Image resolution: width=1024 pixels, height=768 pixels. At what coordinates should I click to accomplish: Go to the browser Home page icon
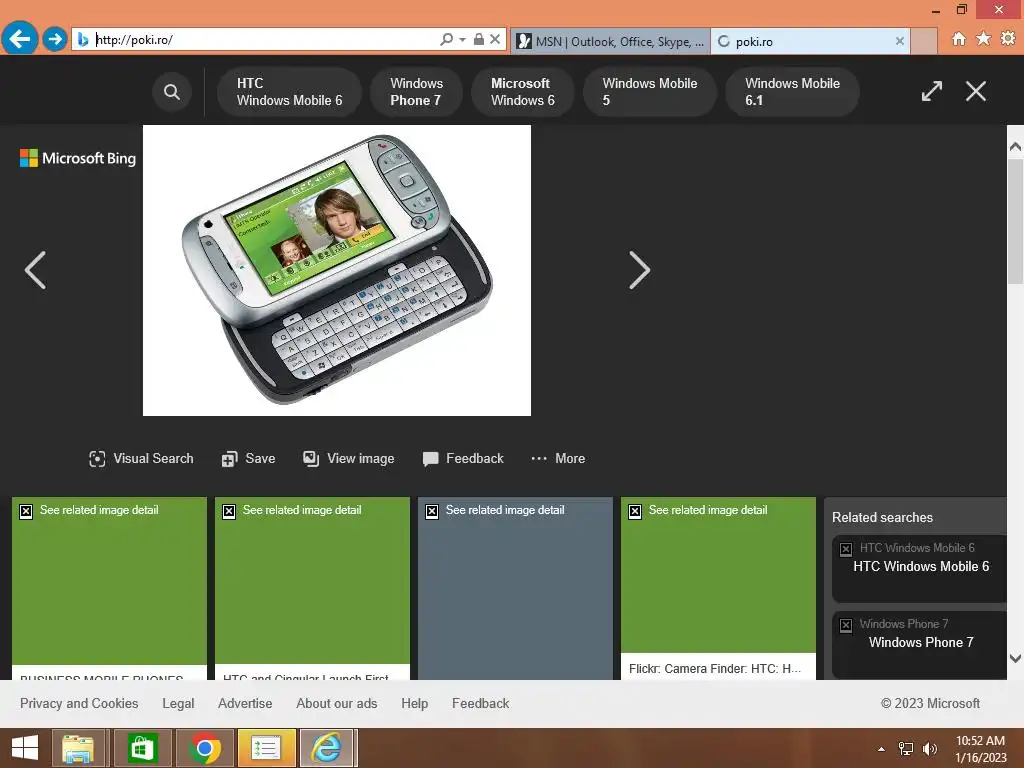click(959, 39)
